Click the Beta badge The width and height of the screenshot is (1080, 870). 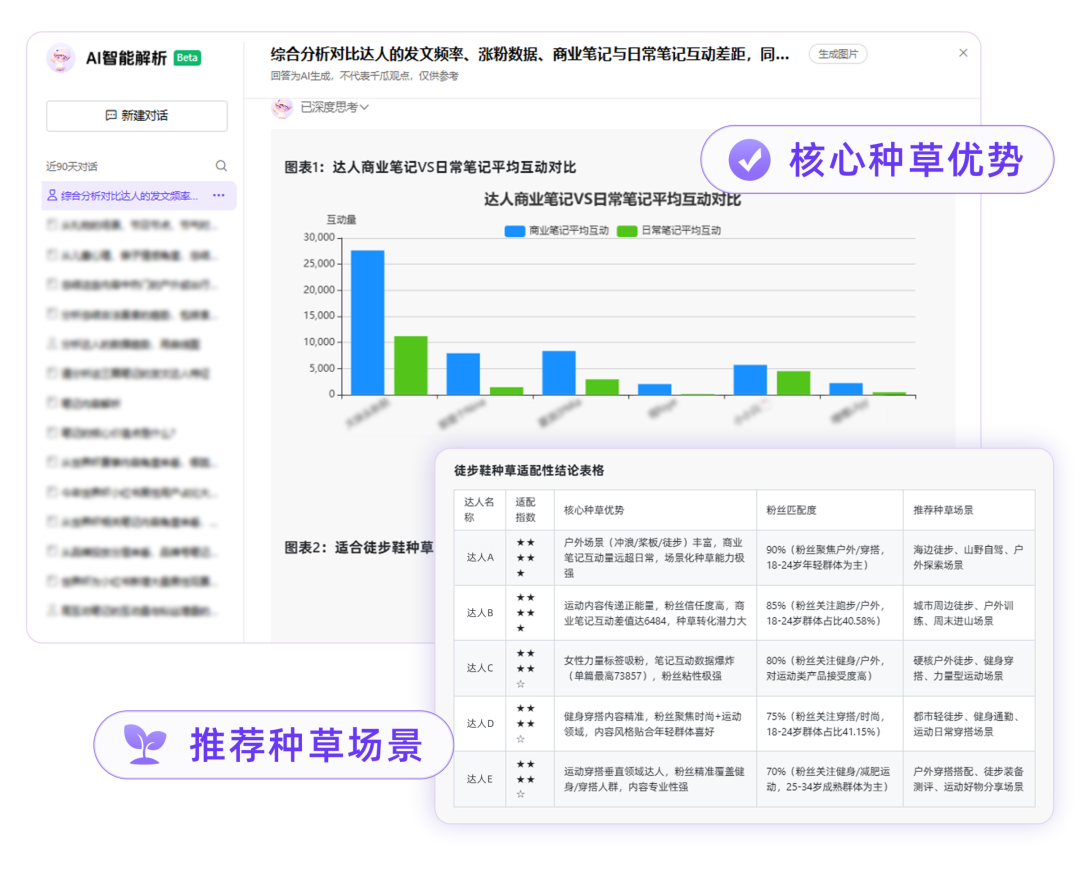pyautogui.click(x=187, y=58)
